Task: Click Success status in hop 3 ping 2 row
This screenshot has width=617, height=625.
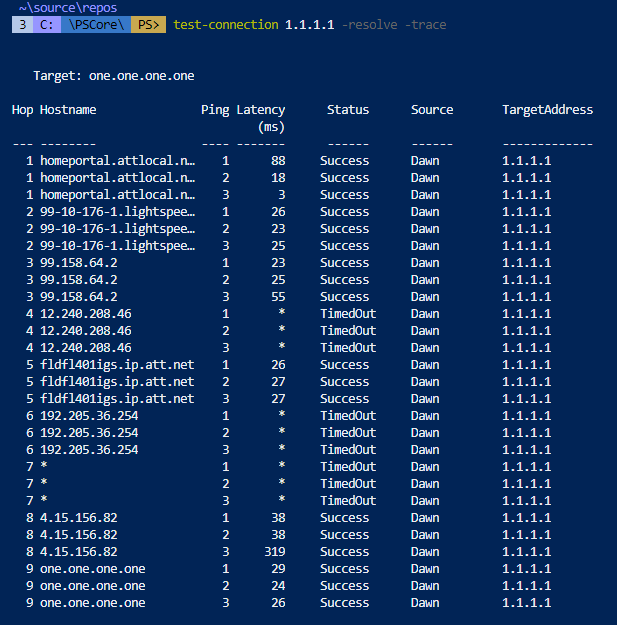Action: [x=344, y=280]
